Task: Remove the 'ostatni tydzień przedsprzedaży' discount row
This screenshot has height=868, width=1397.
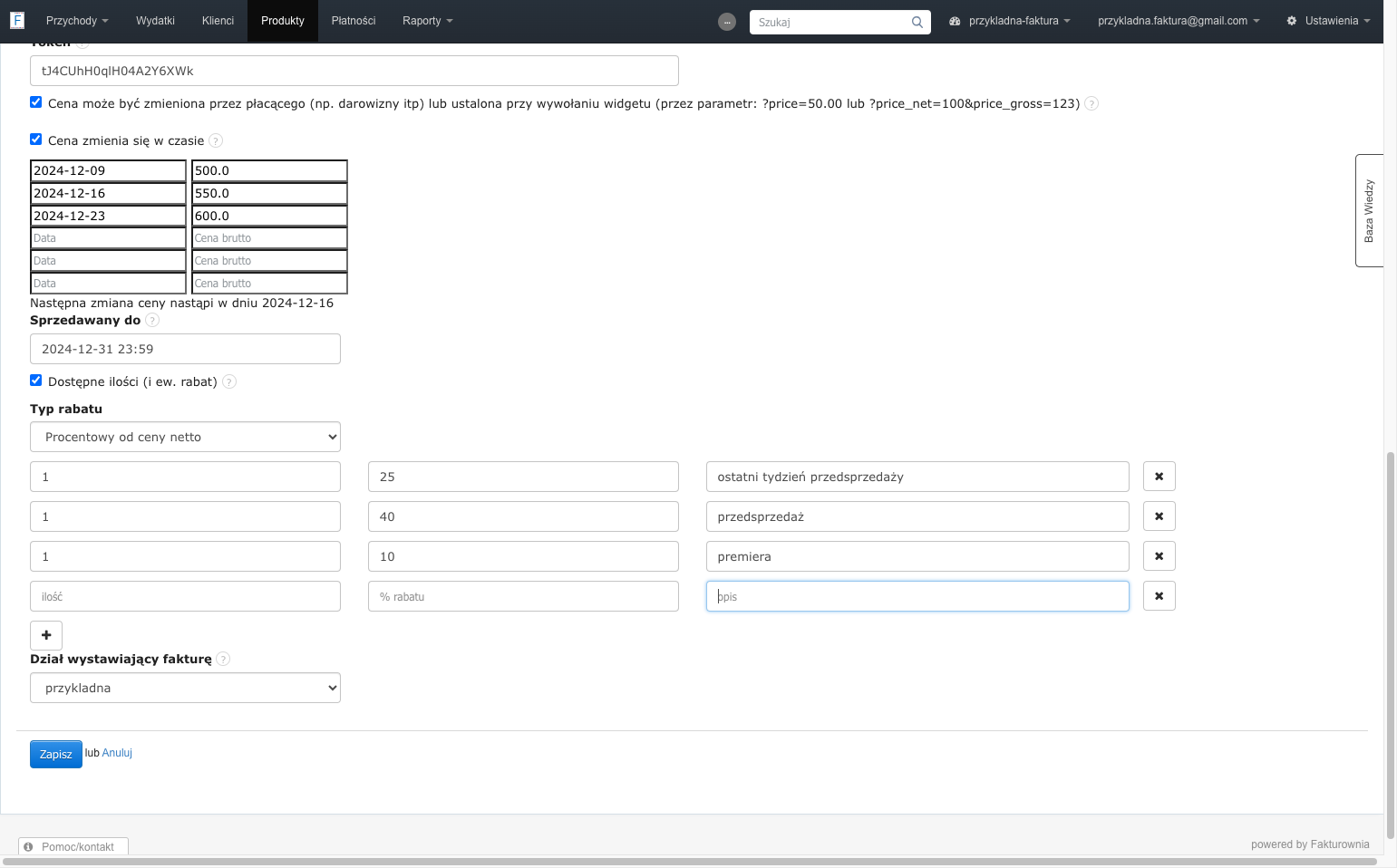Action: [1159, 477]
